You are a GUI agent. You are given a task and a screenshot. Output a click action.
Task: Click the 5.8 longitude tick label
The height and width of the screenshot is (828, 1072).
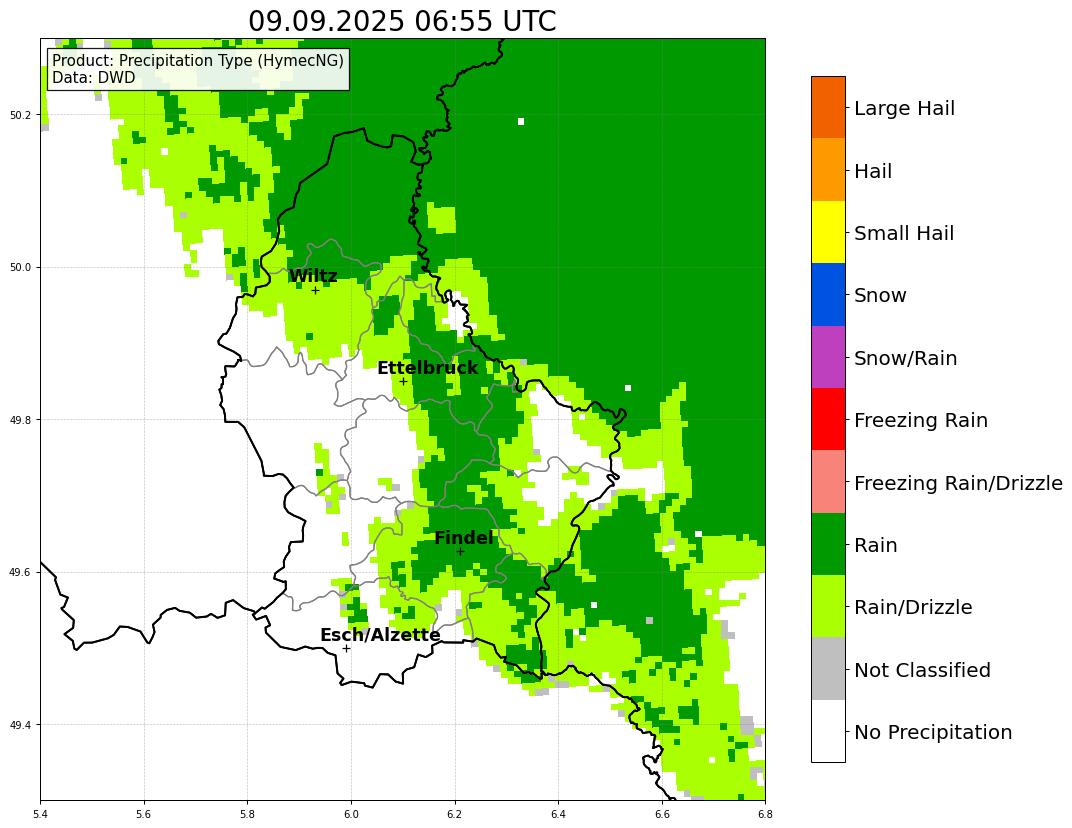(x=247, y=814)
